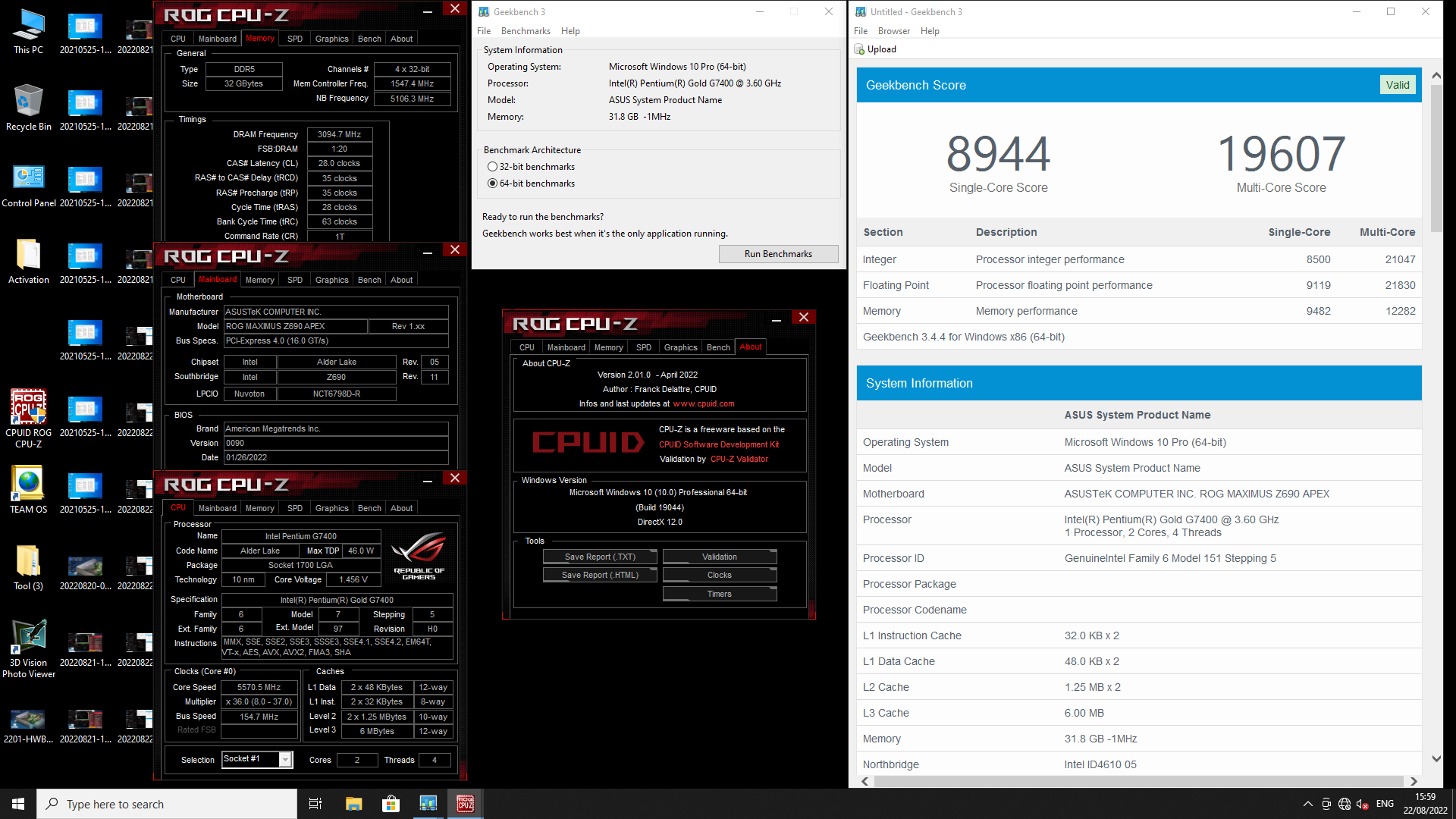Switch to Bench tab in Mainboard CPU-Z window
Viewport: 1456px width, 819px height.
tap(369, 280)
